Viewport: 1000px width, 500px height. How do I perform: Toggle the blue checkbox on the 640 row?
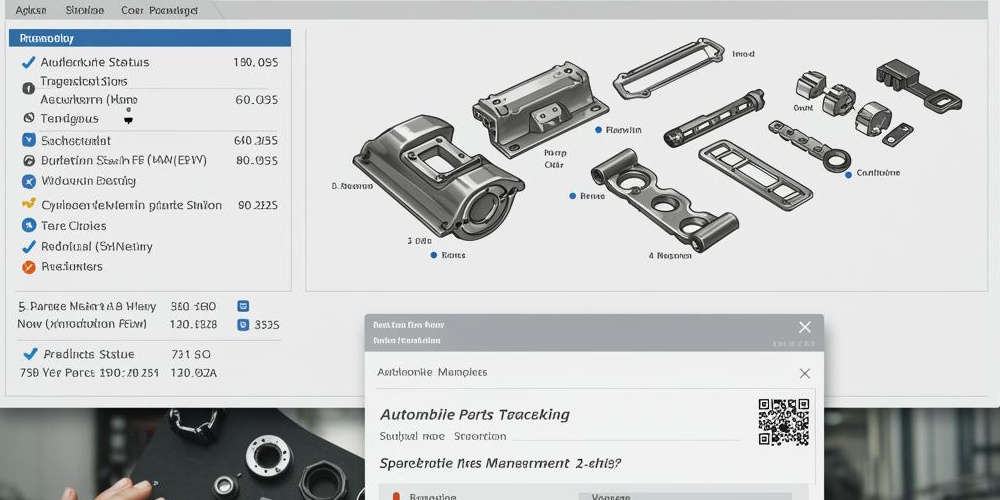pos(29,141)
